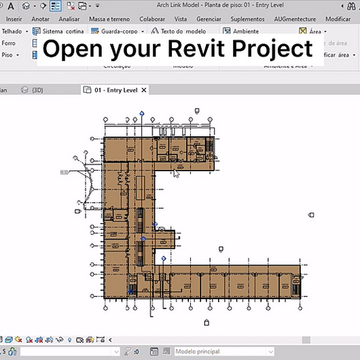The width and height of the screenshot is (360, 360).
Task: Switch to the (3D) view tab
Action: (x=32, y=90)
